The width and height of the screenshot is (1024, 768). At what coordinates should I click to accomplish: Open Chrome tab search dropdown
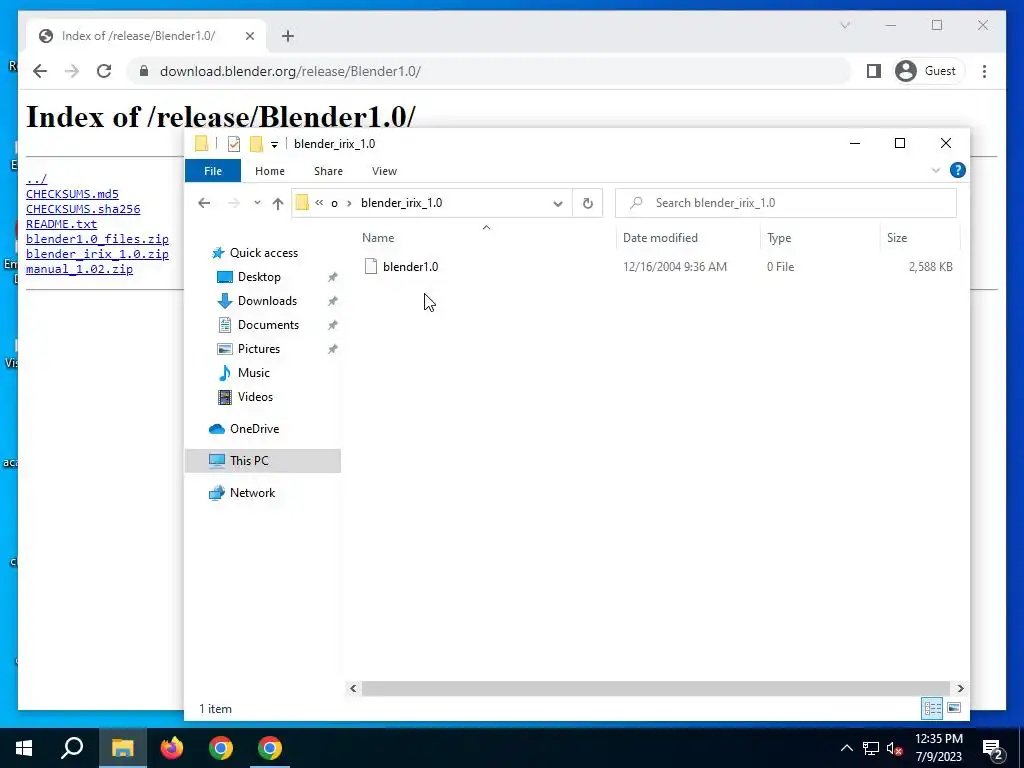click(x=845, y=25)
